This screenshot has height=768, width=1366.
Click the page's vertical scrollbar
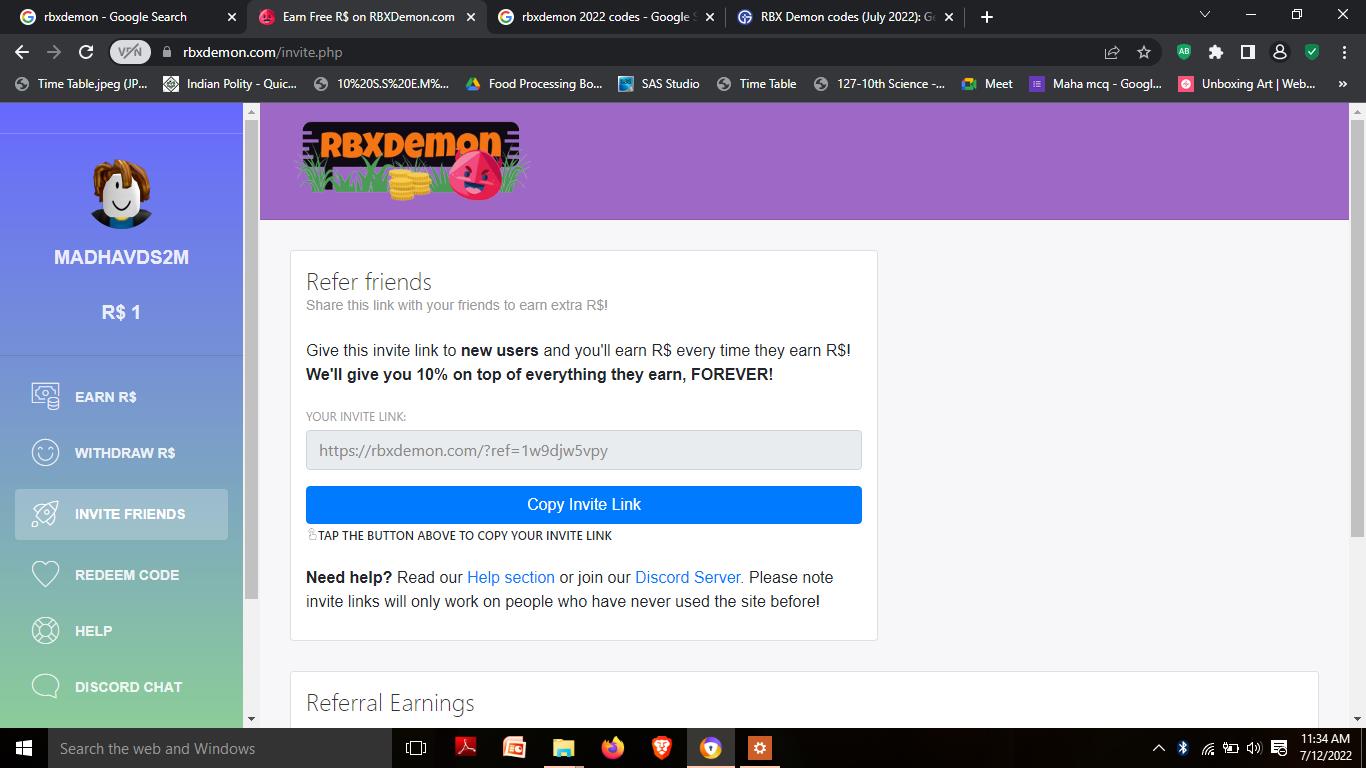pyautogui.click(x=1357, y=330)
